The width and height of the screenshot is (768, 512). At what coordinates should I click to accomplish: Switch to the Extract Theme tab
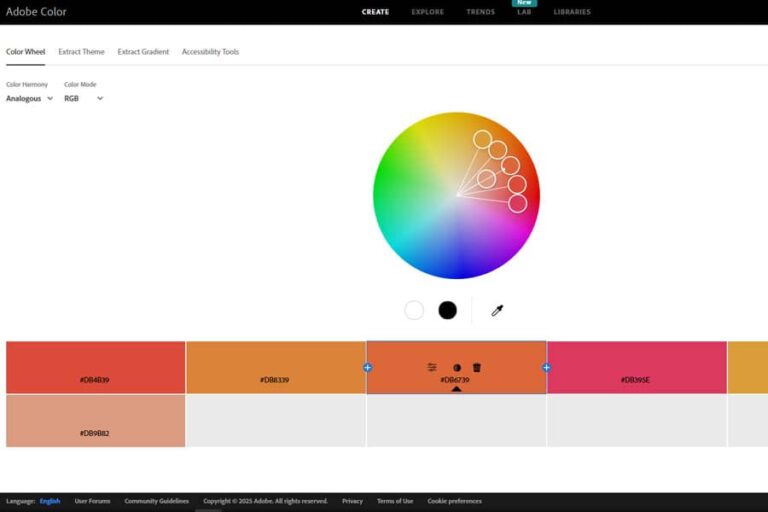81,52
